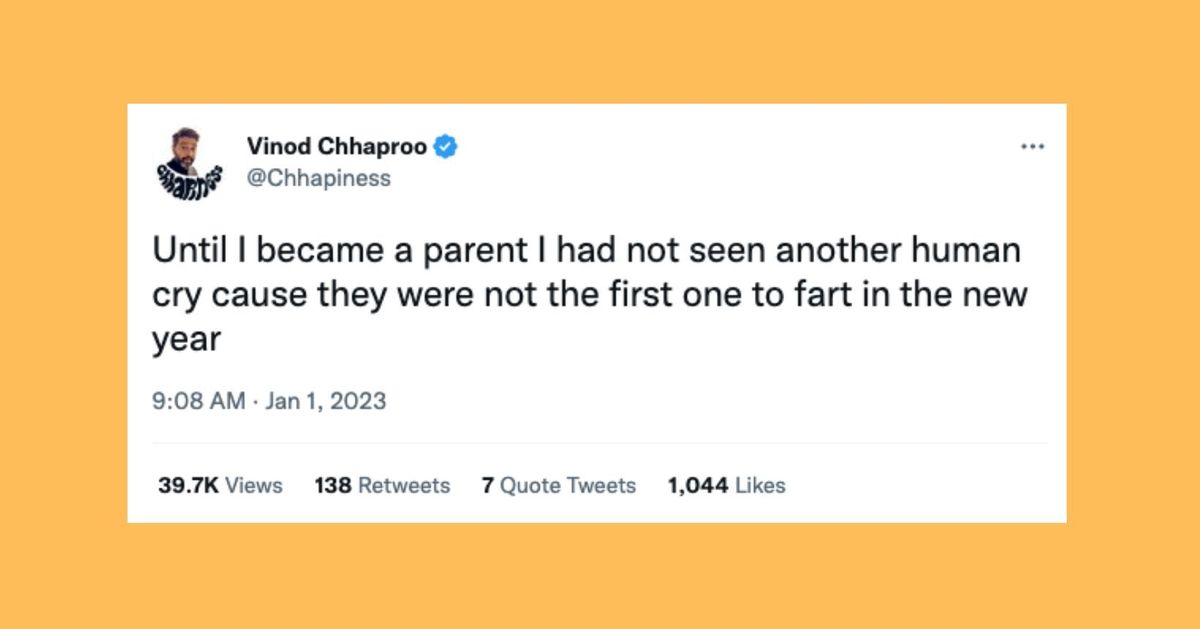Image resolution: width=1200 pixels, height=629 pixels.
Task: Open the 138 Retweets list
Action: (x=382, y=486)
